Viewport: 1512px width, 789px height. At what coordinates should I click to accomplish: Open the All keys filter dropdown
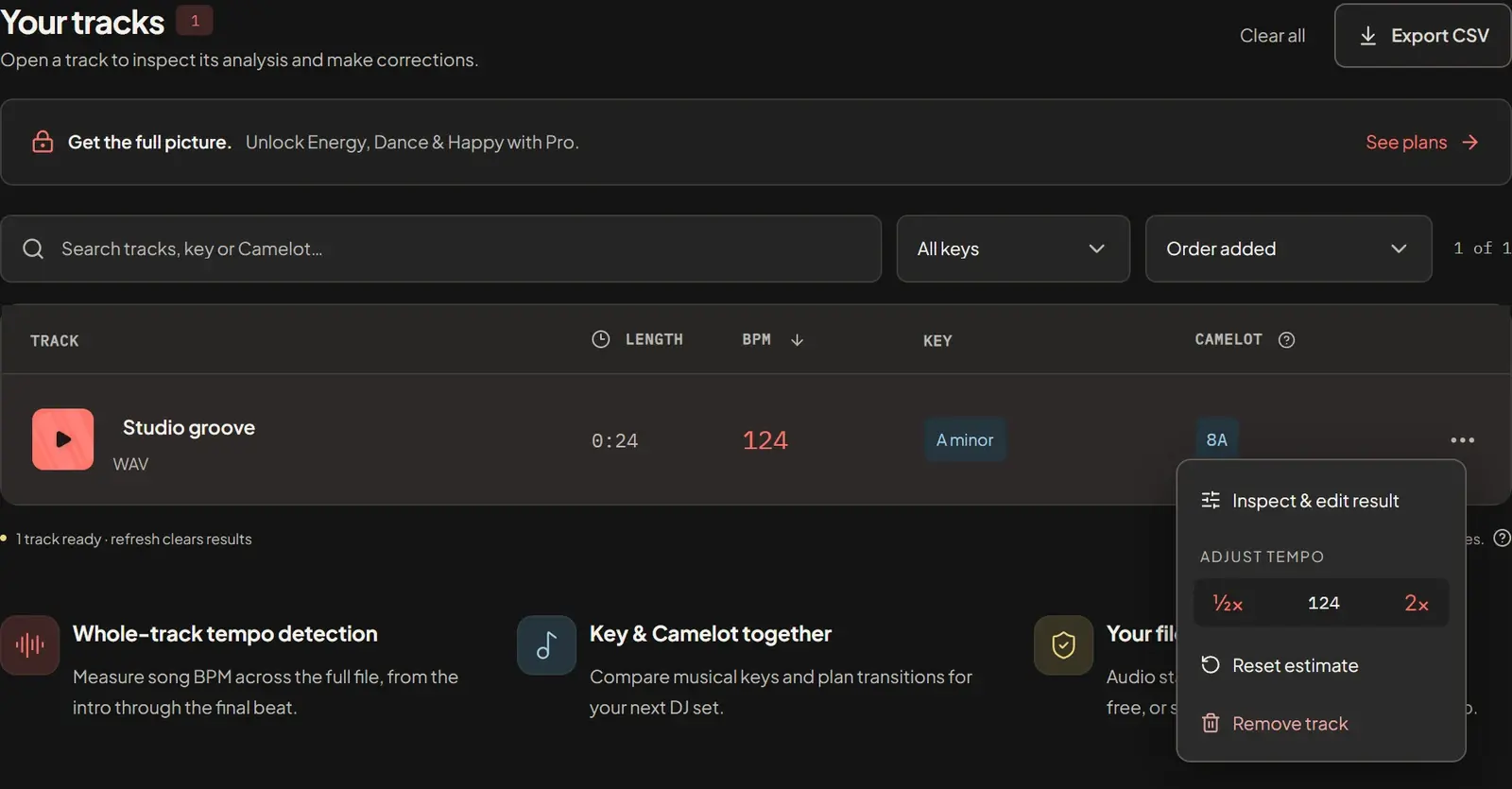pyautogui.click(x=1013, y=249)
